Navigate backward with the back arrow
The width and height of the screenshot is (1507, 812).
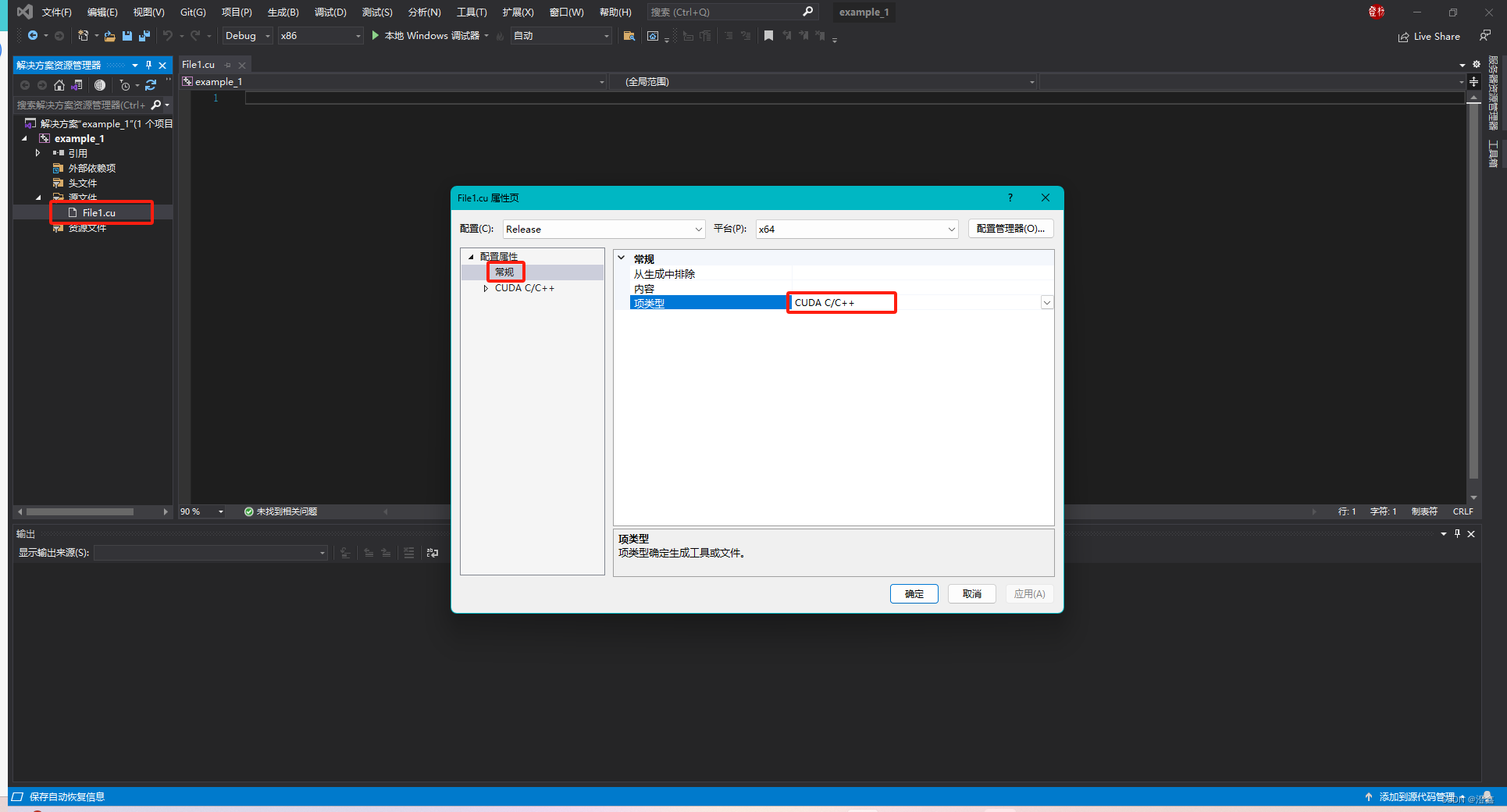pos(32,35)
